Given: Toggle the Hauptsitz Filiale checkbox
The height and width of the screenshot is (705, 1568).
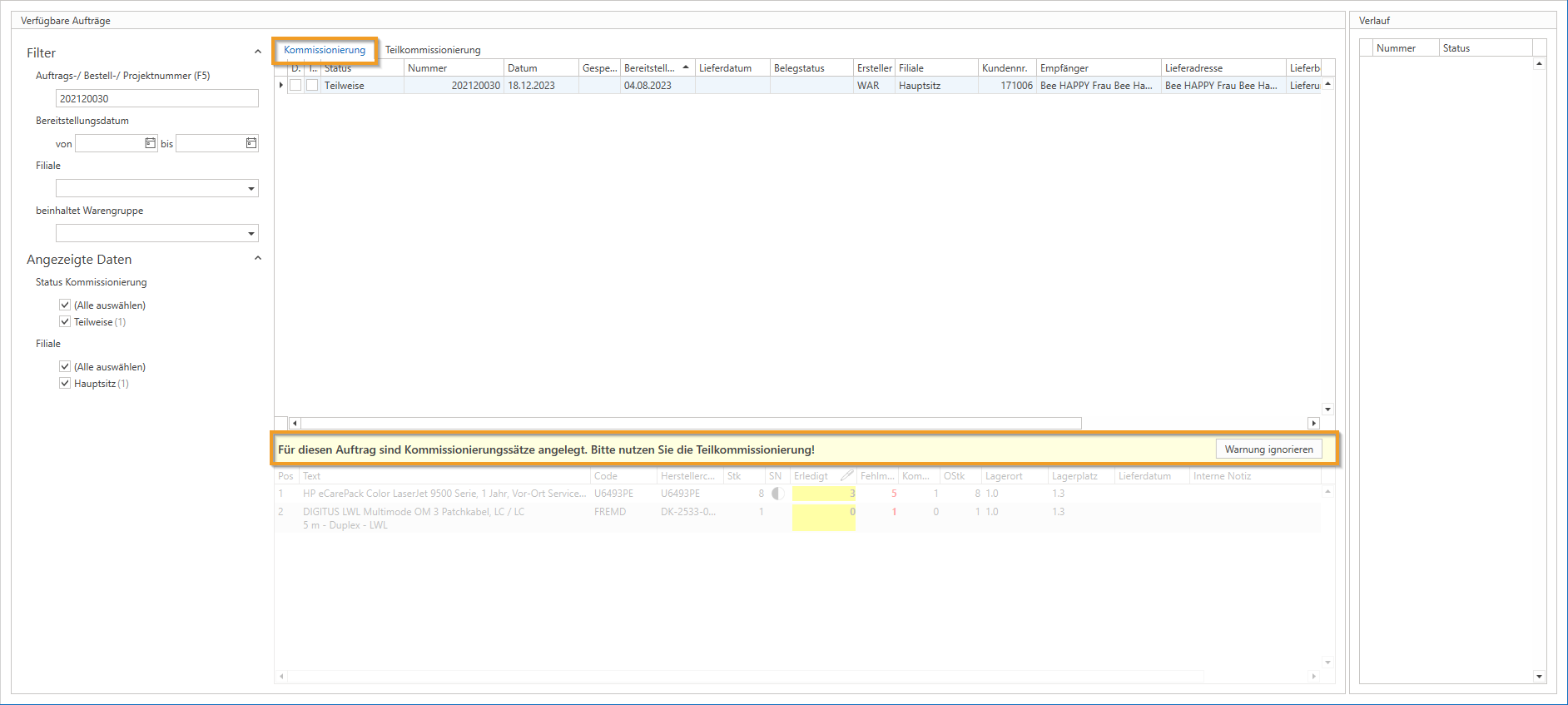Looking at the screenshot, I should tap(65, 384).
